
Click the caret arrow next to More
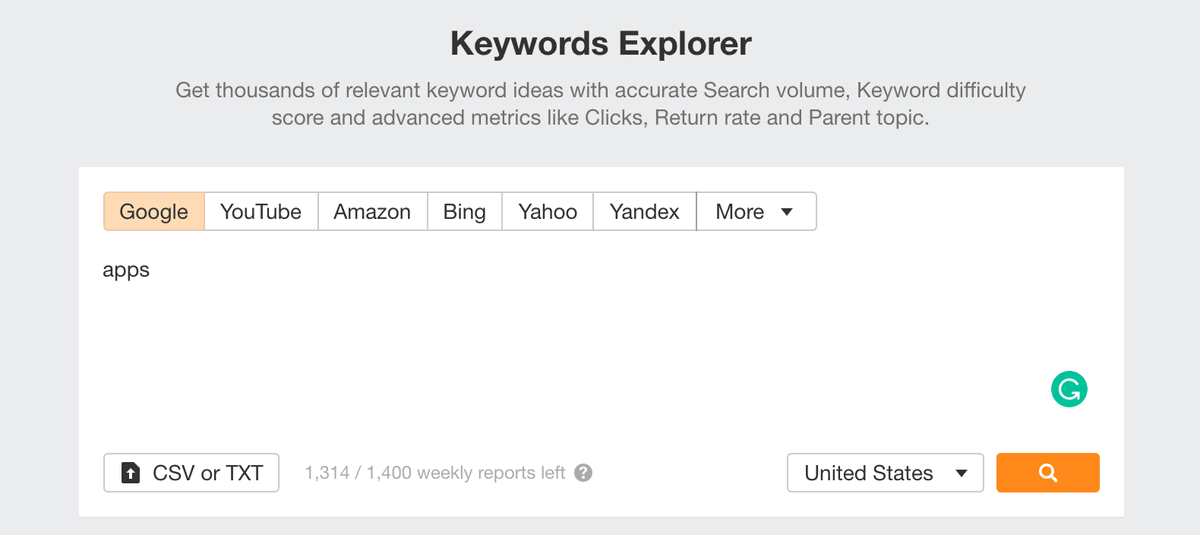786,212
